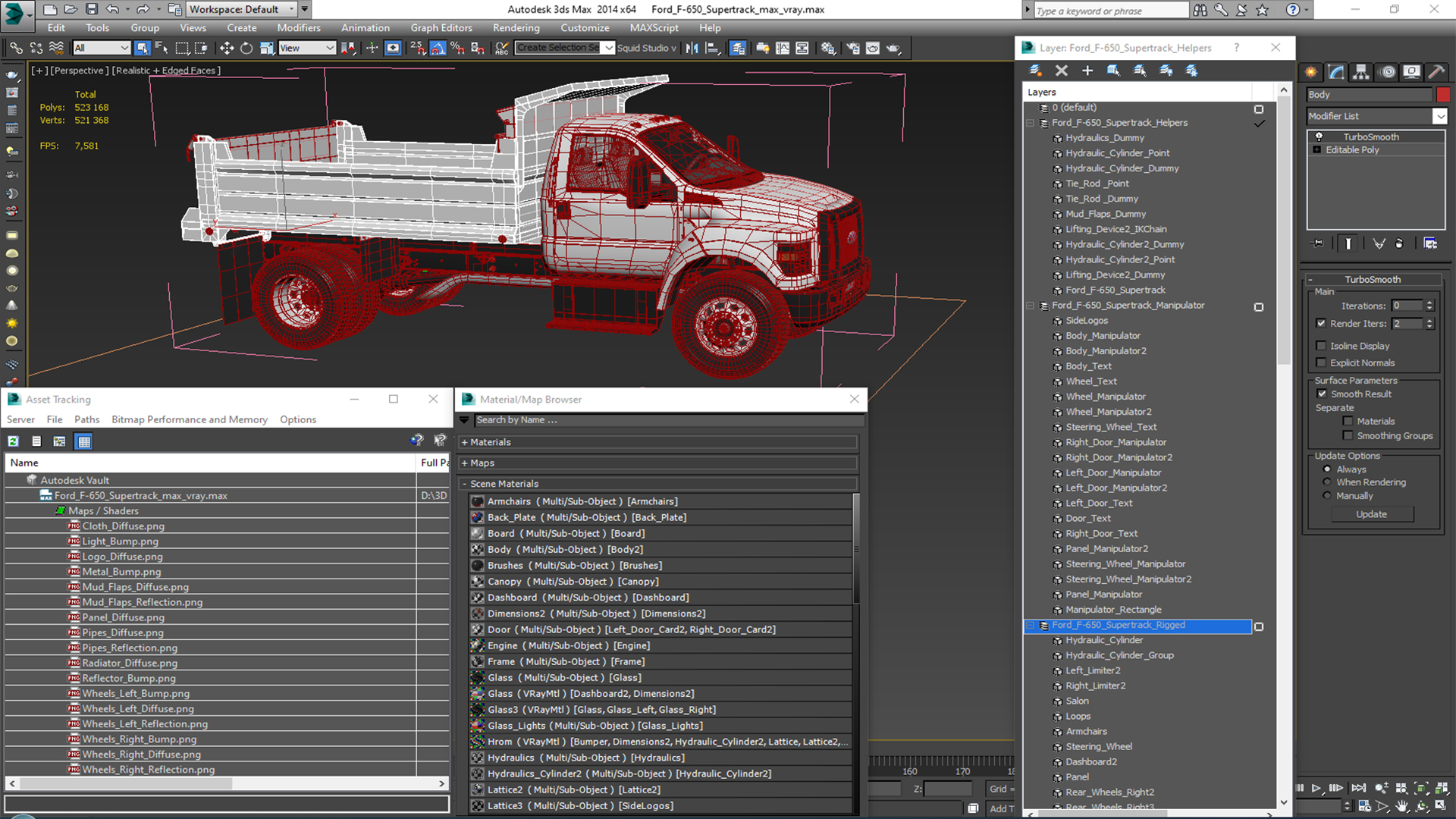Enable the Explicit Normals checkbox
1456x819 pixels.
pos(1321,362)
